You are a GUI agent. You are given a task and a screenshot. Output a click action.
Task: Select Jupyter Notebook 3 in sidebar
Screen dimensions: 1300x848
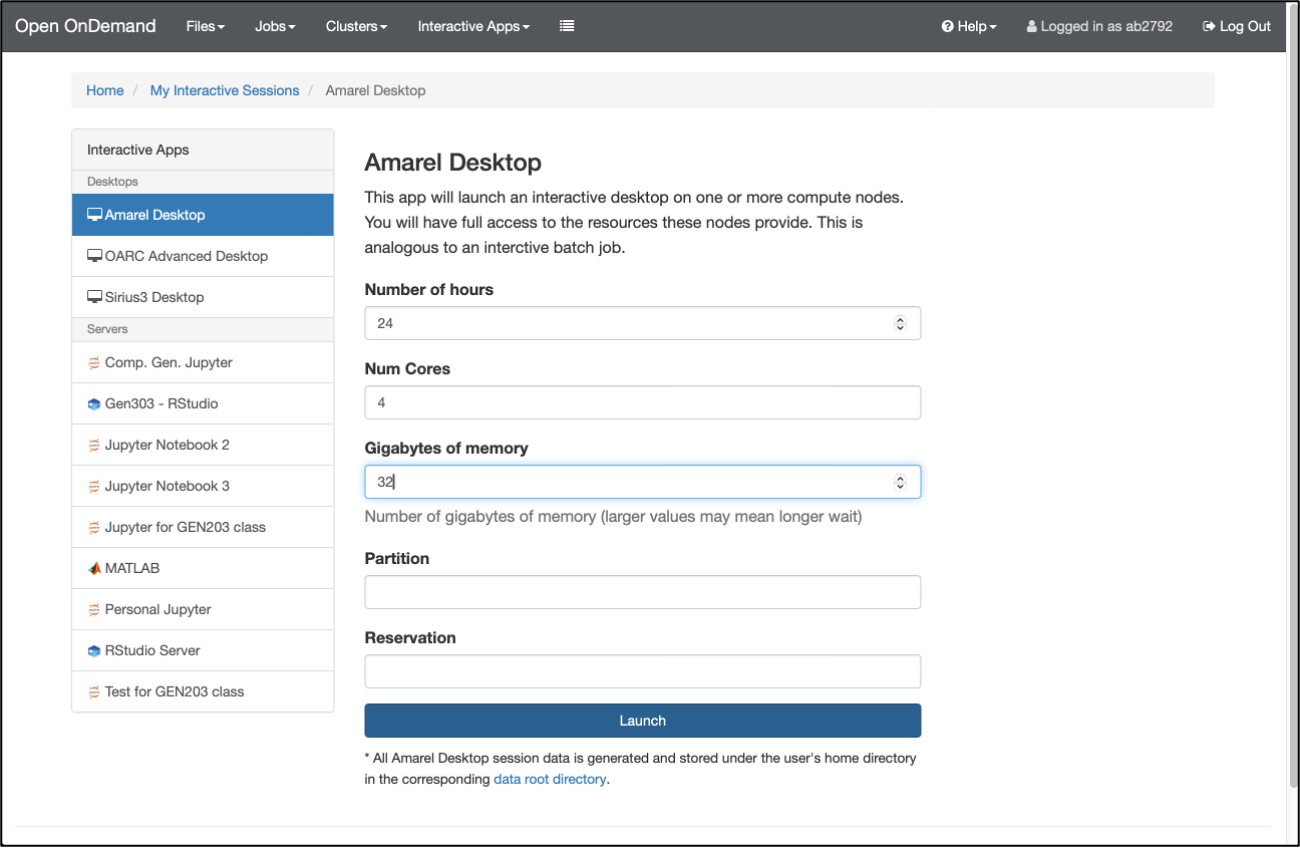[167, 486]
